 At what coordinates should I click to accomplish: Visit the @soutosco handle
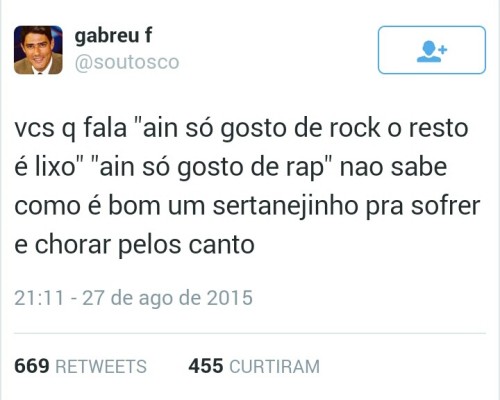point(127,62)
